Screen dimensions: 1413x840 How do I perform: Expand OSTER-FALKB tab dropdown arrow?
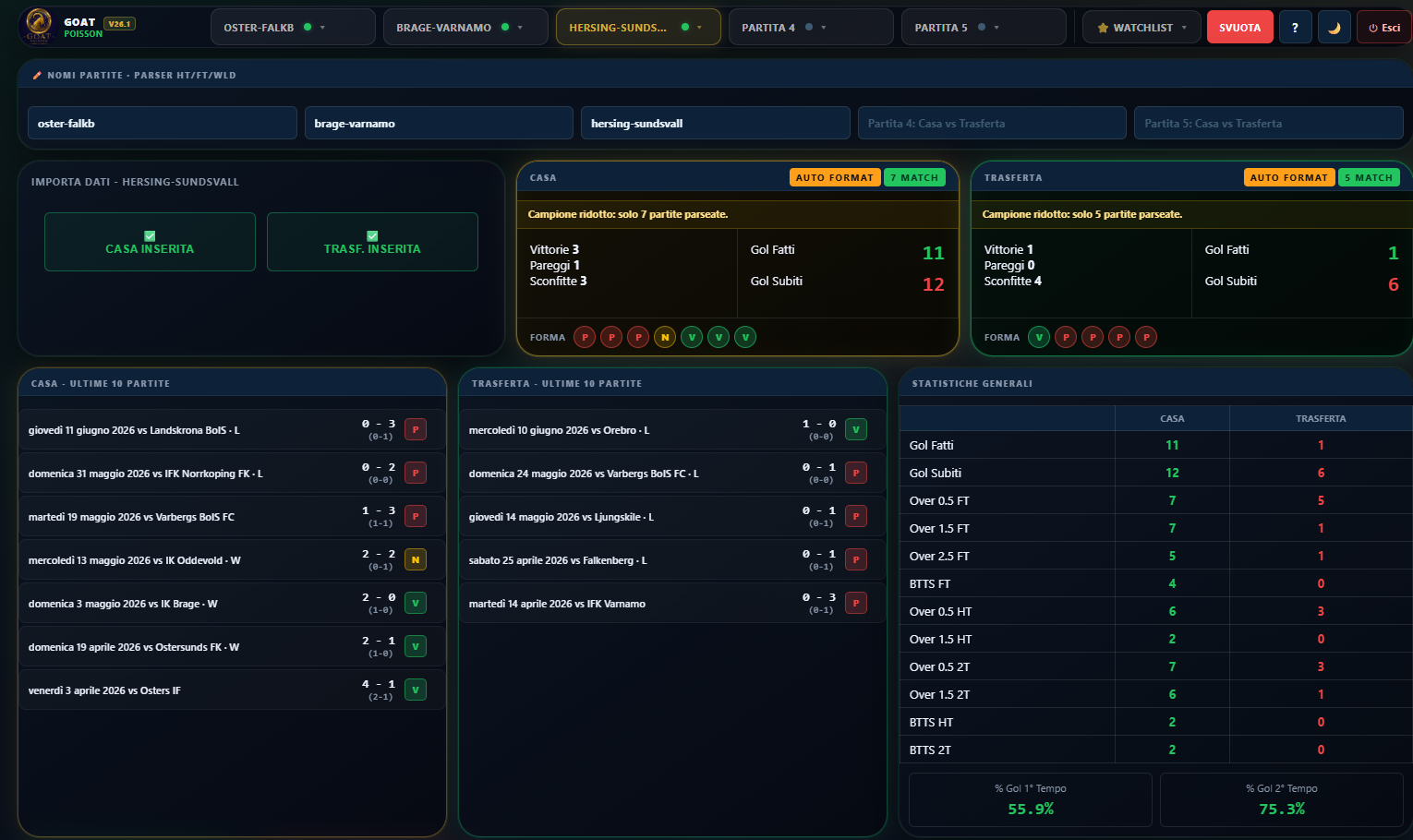click(x=322, y=28)
